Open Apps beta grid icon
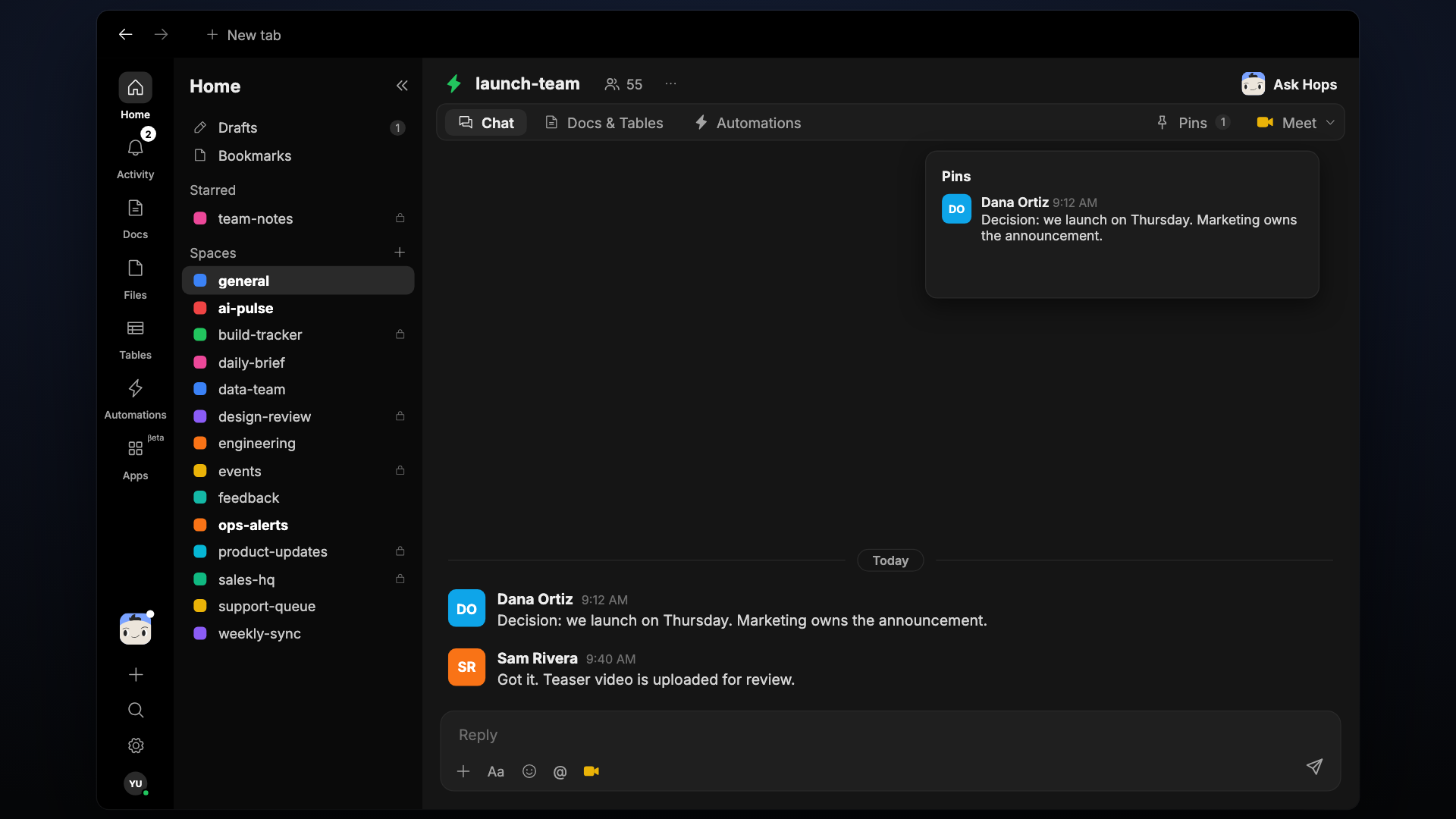Image resolution: width=1456 pixels, height=819 pixels. (x=135, y=449)
